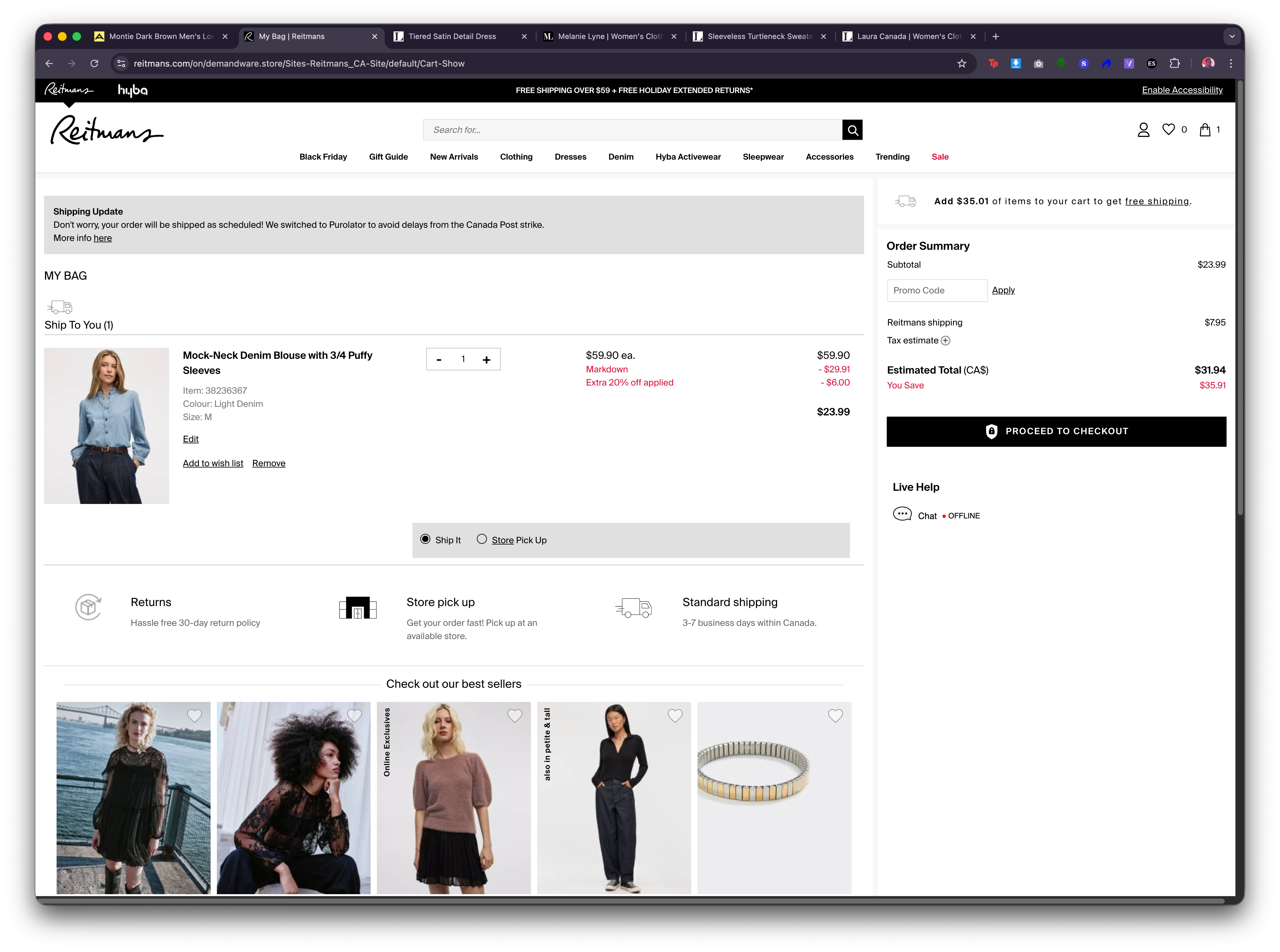Viewport: 1280px width, 952px height.
Task: Select the Store Pick Up radio option
Action: (482, 539)
